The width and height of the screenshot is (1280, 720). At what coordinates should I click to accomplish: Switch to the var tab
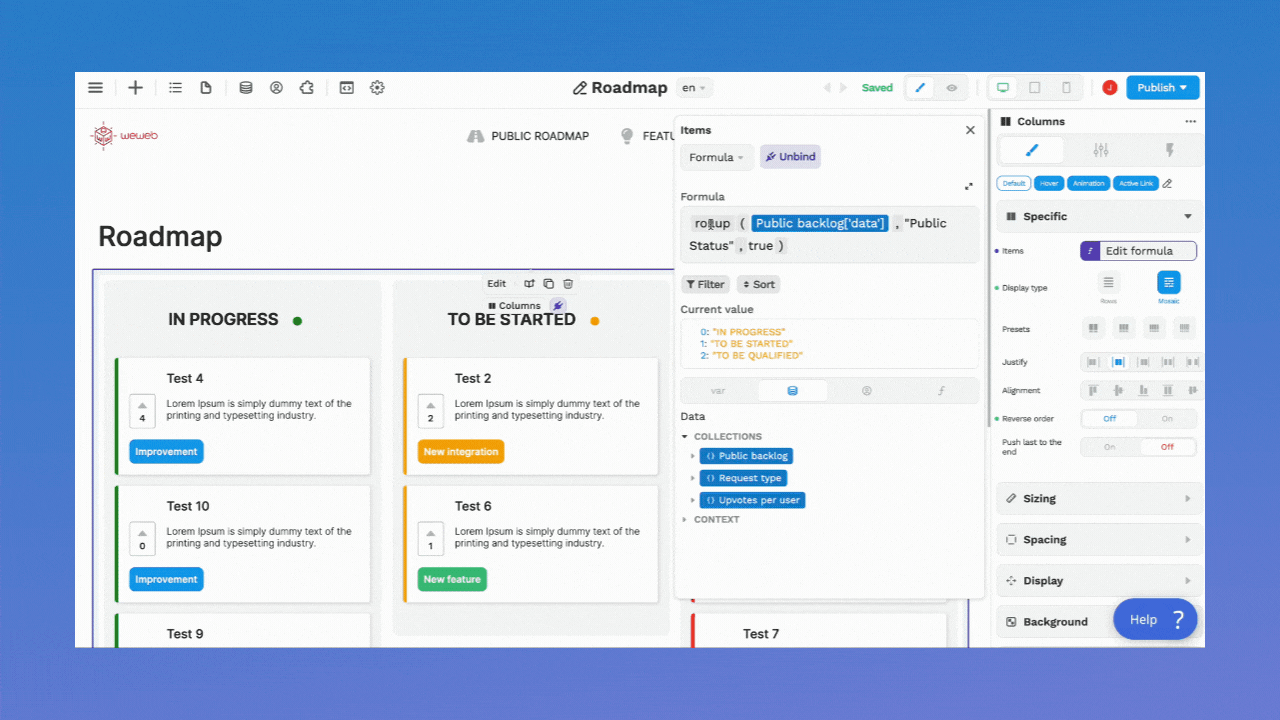(718, 391)
